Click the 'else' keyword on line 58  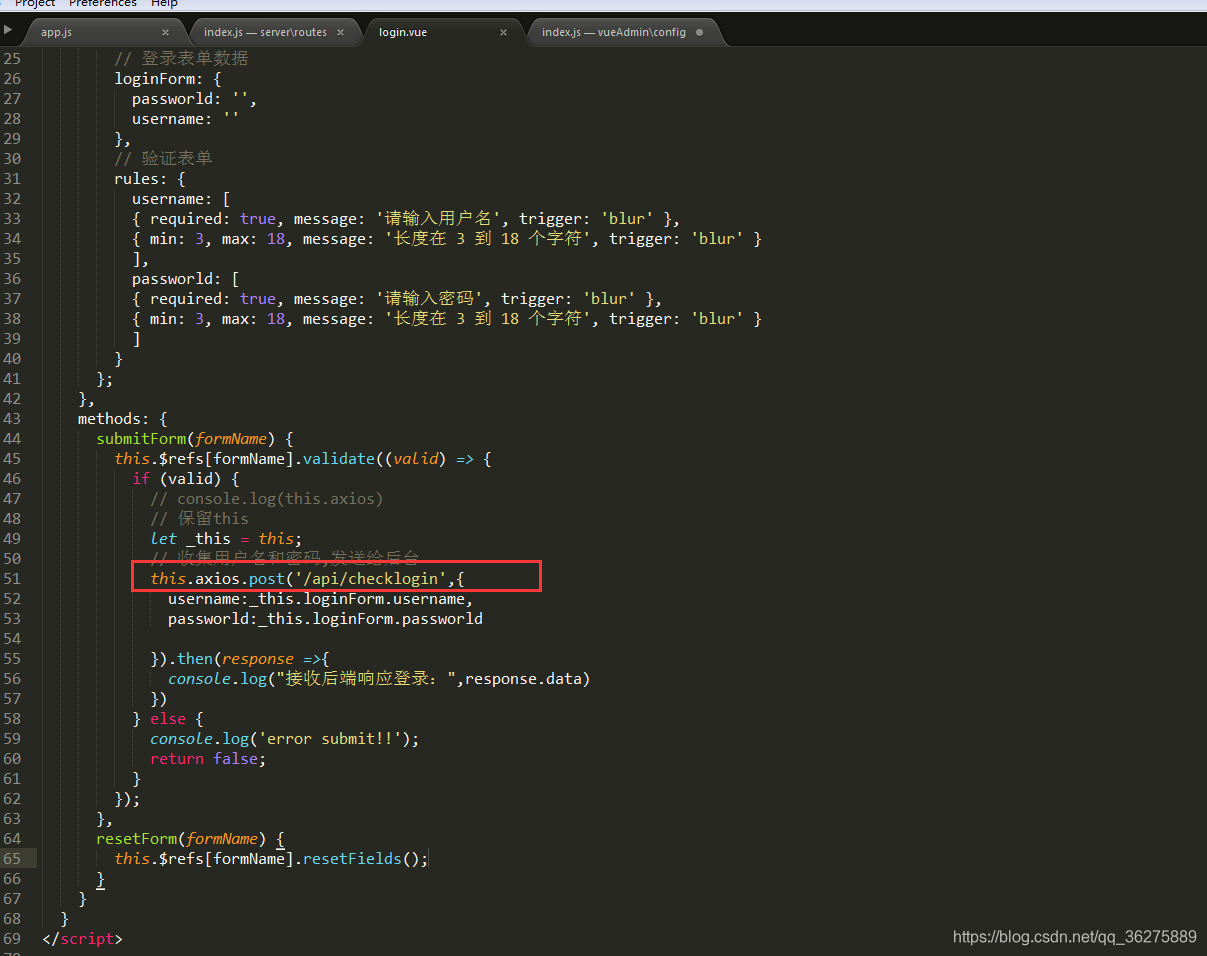pyautogui.click(x=168, y=718)
